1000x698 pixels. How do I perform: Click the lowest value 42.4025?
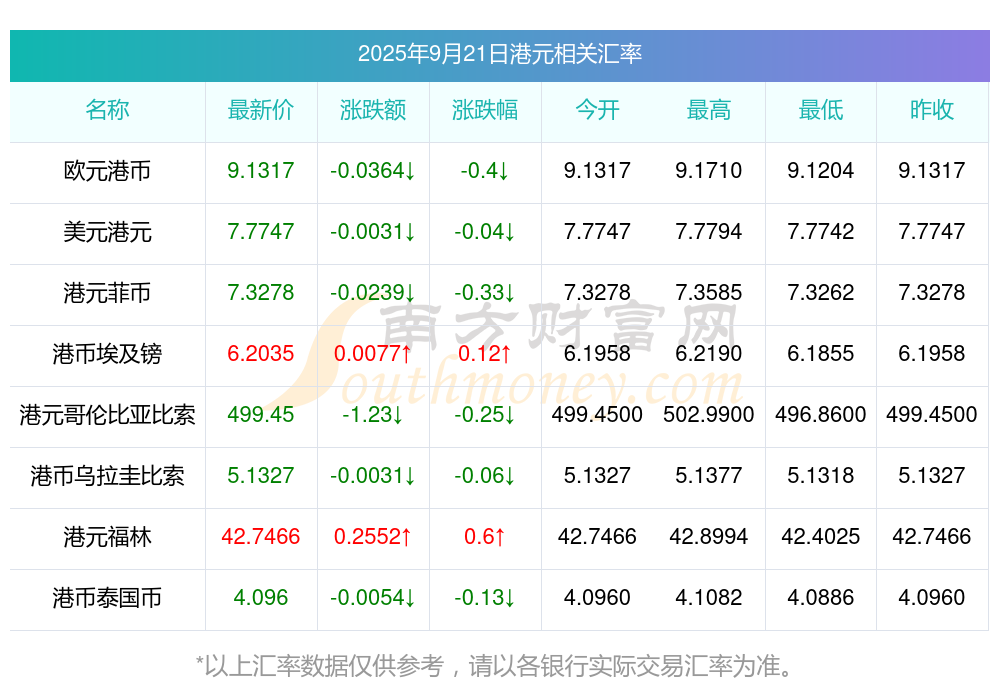click(821, 536)
